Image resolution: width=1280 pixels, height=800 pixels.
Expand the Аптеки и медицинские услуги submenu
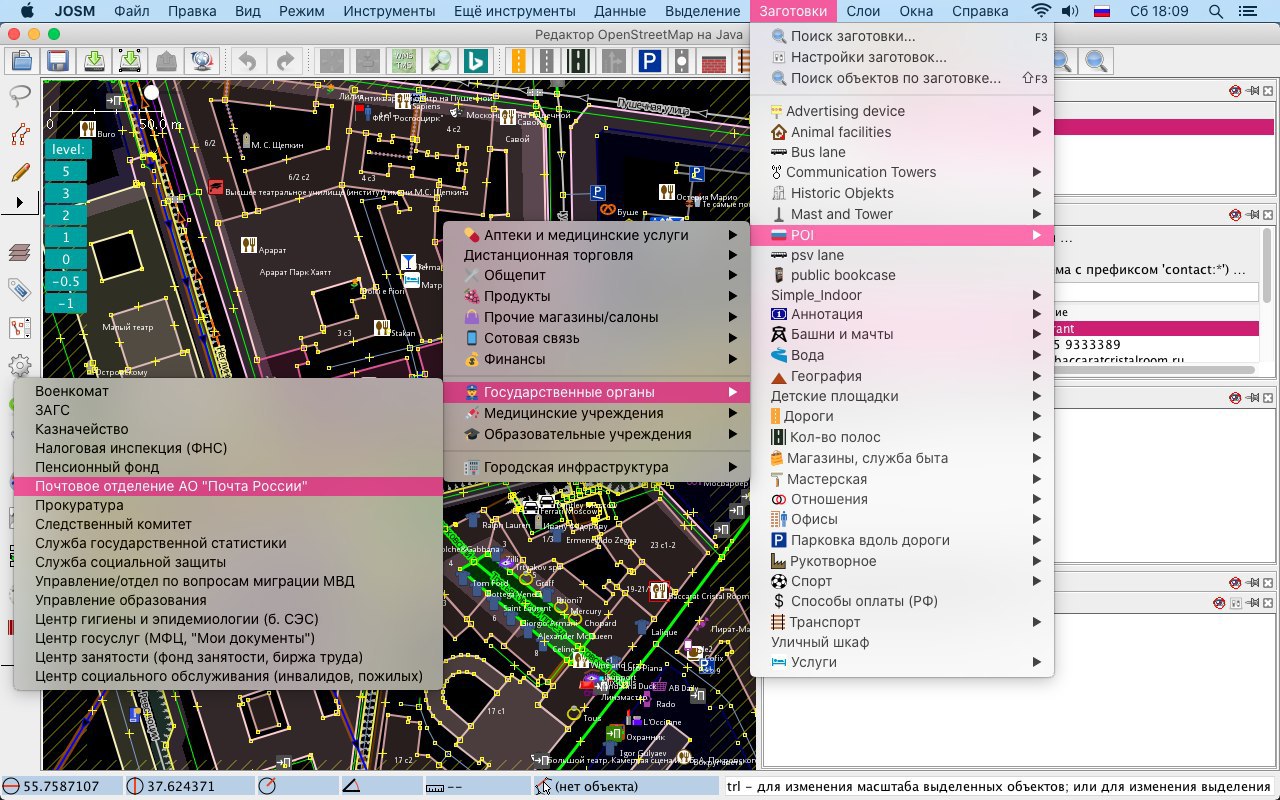tap(597, 235)
